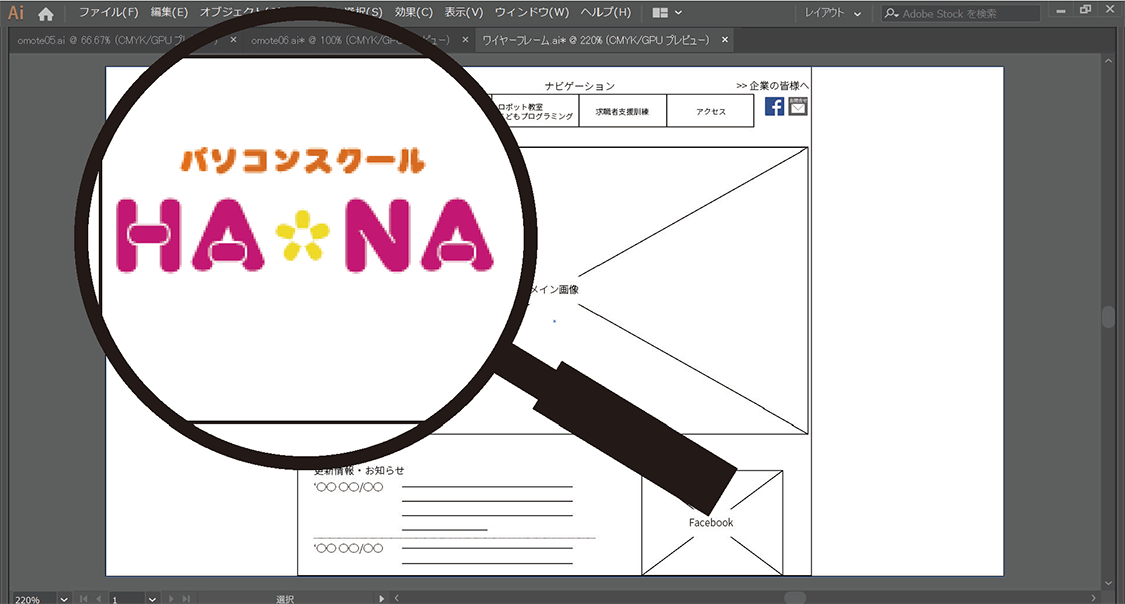The height and width of the screenshot is (604, 1125).
Task: Expand the arrange documents dropdown arrow
Action: pyautogui.click(x=678, y=13)
